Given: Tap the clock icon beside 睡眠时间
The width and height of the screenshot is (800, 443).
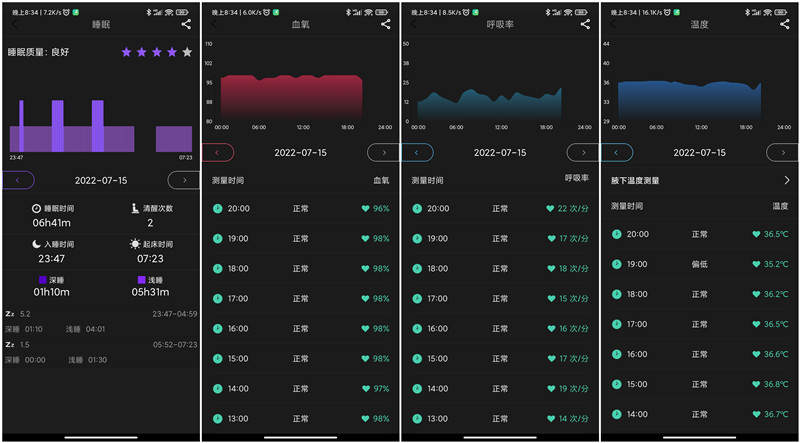Looking at the screenshot, I should coord(36,209).
